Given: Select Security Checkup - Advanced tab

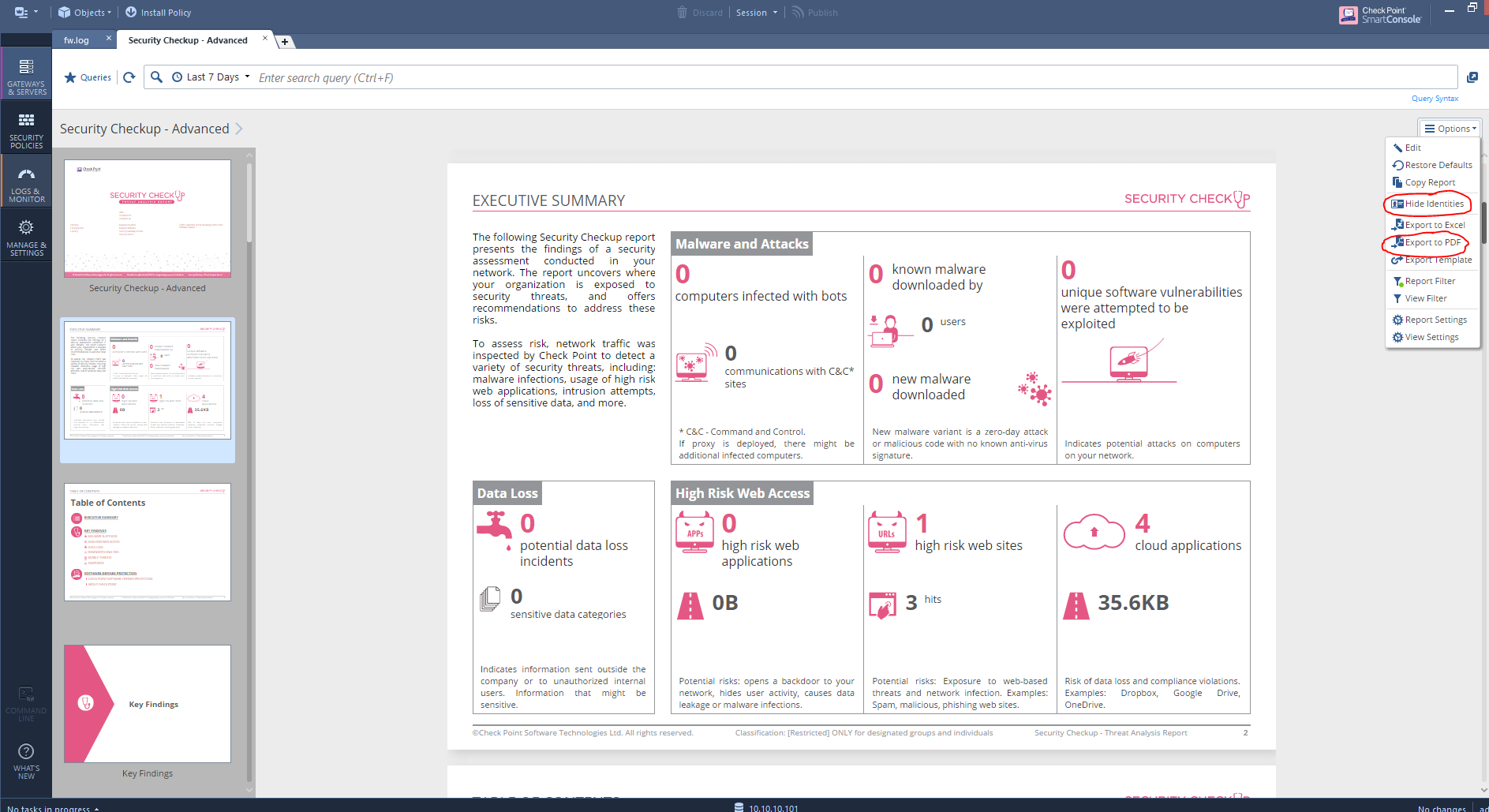Looking at the screenshot, I should [x=188, y=40].
